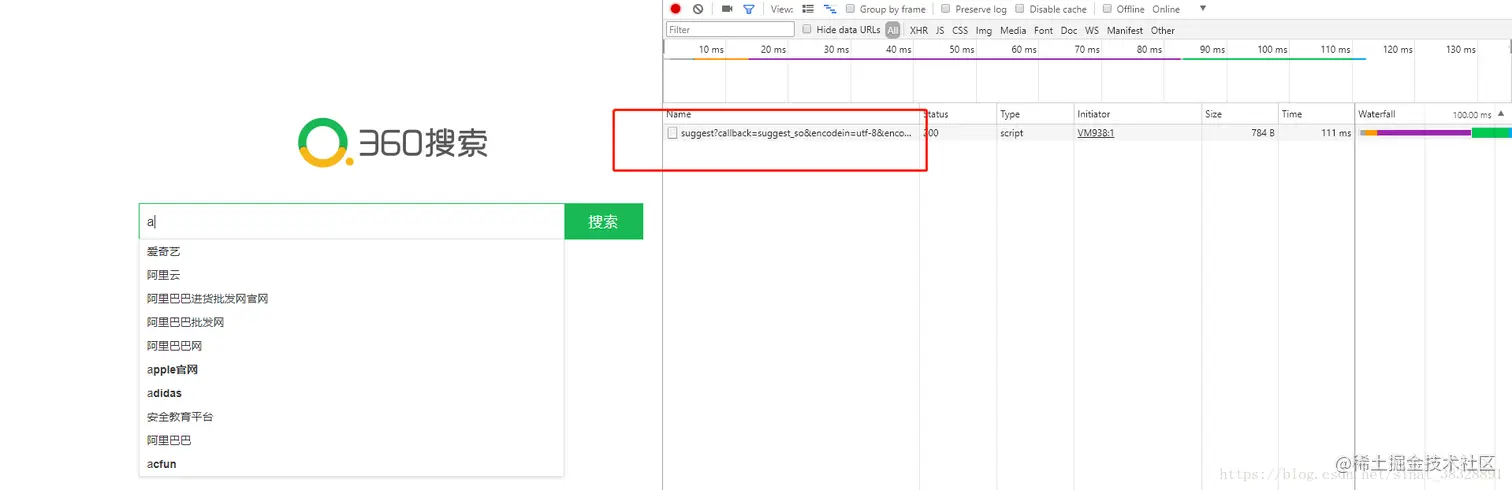Stop recording network log with red button
The image size is (1512, 490).
click(676, 9)
